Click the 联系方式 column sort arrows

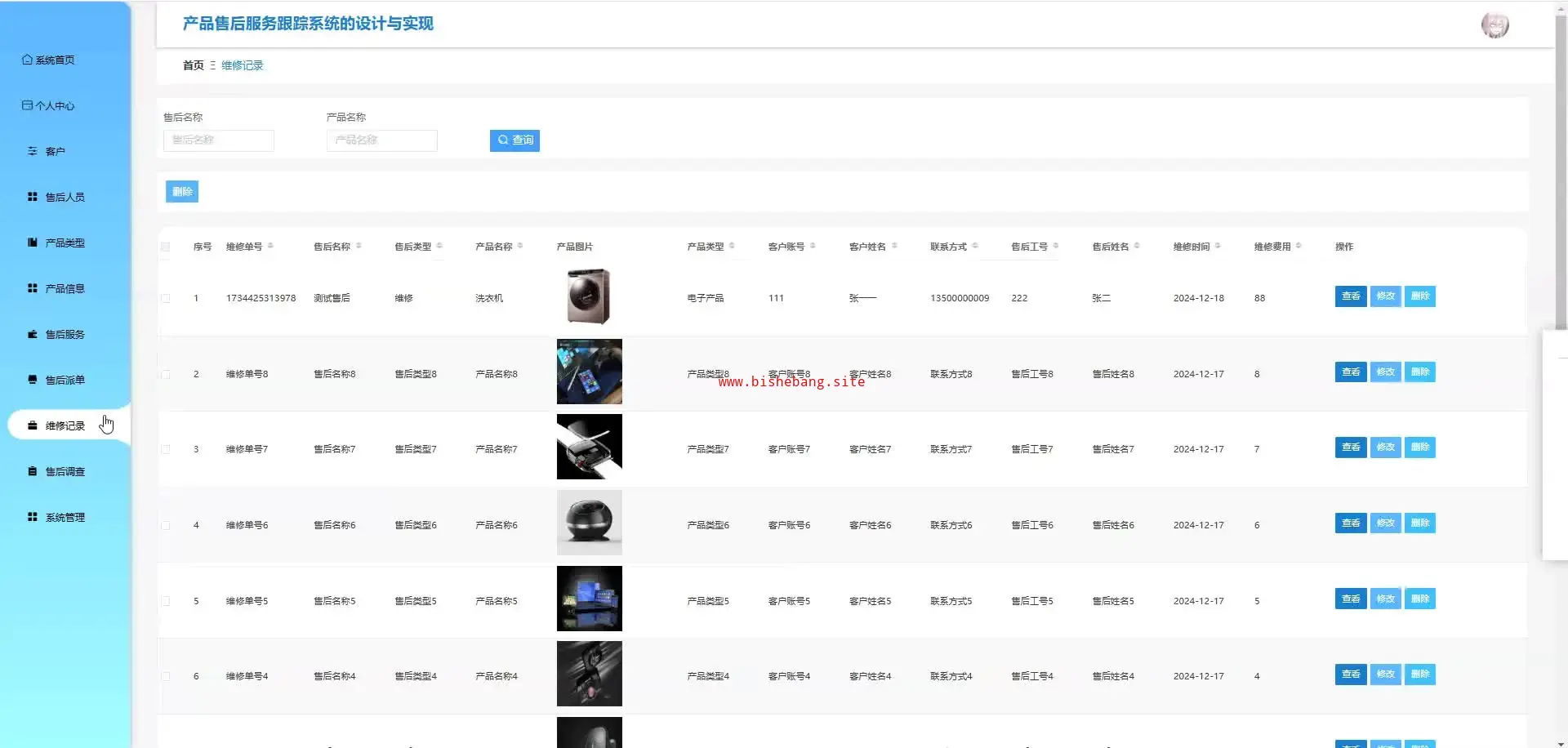point(975,246)
